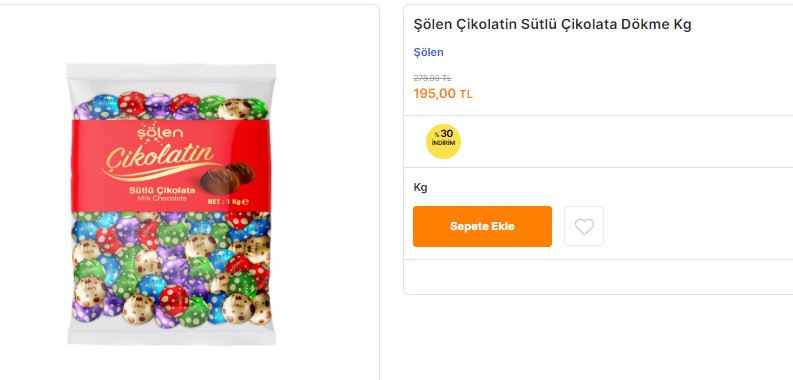The image size is (793, 380).
Task: Click the Şölen logo on the package
Action: pos(154,133)
